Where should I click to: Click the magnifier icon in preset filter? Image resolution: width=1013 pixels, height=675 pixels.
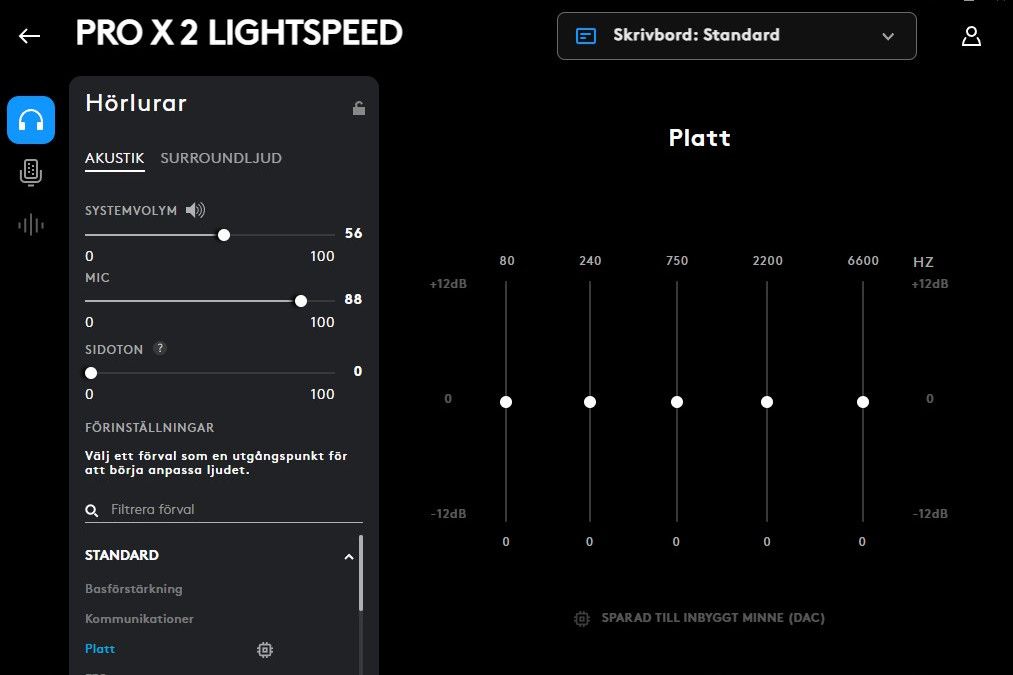[x=92, y=510]
